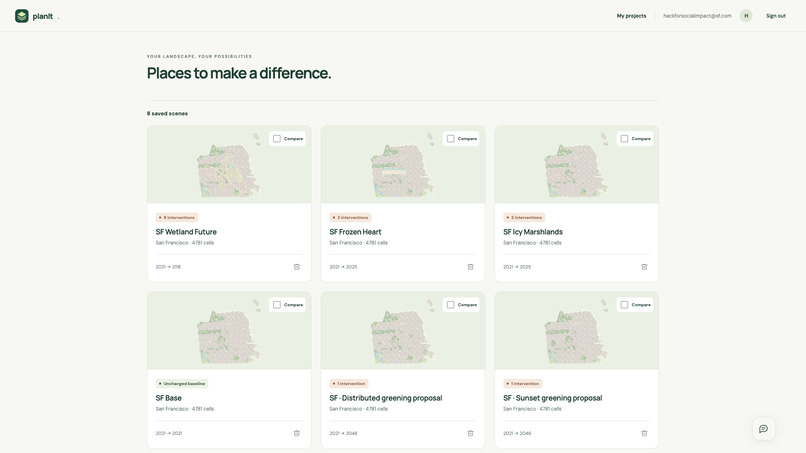This screenshot has height=453, width=806.
Task: Open the SF Frozen Heart title
Action: tap(355, 232)
